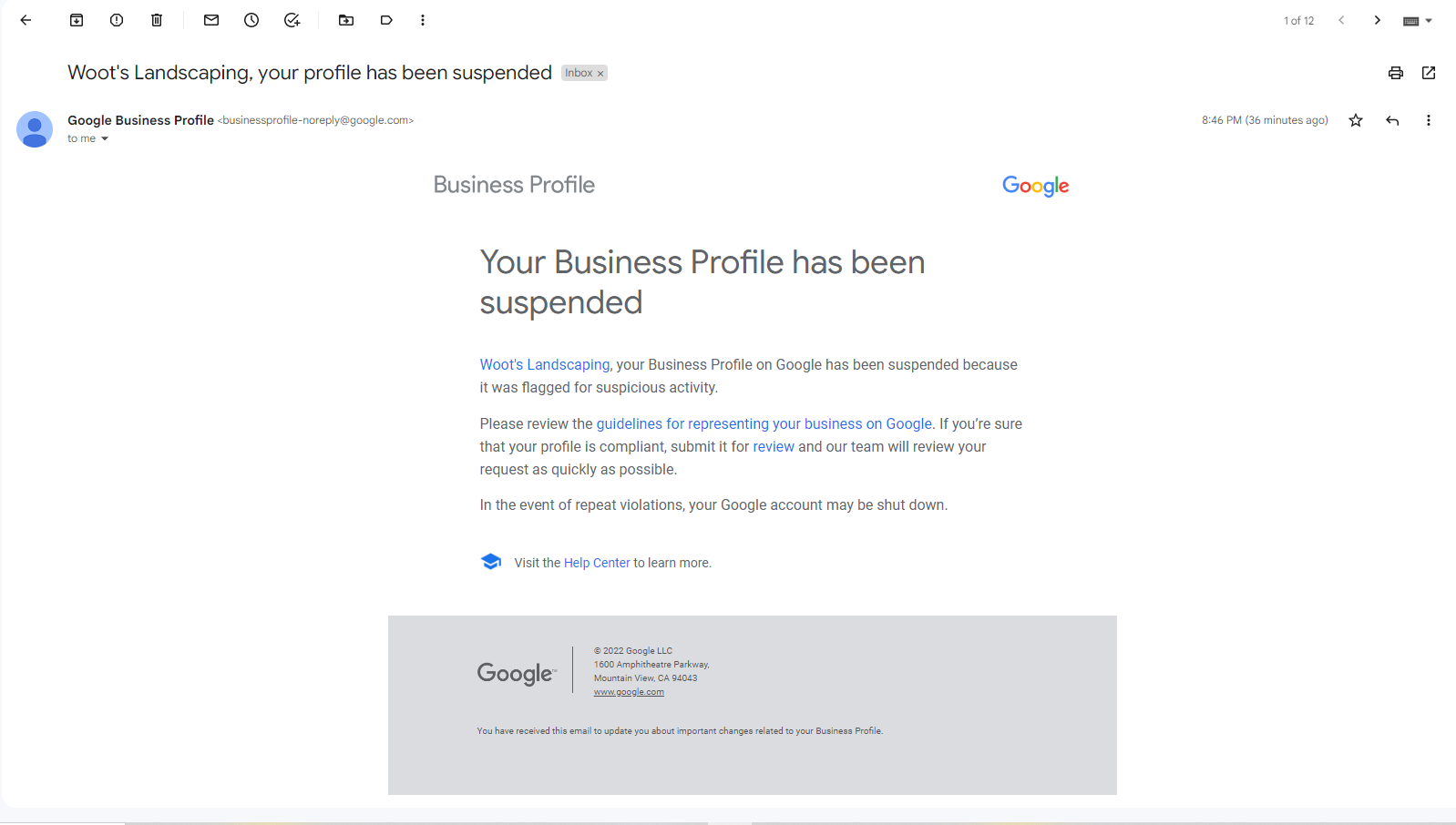Viewport: 1456px width, 825px height.
Task: Delete the email
Action: click(157, 20)
